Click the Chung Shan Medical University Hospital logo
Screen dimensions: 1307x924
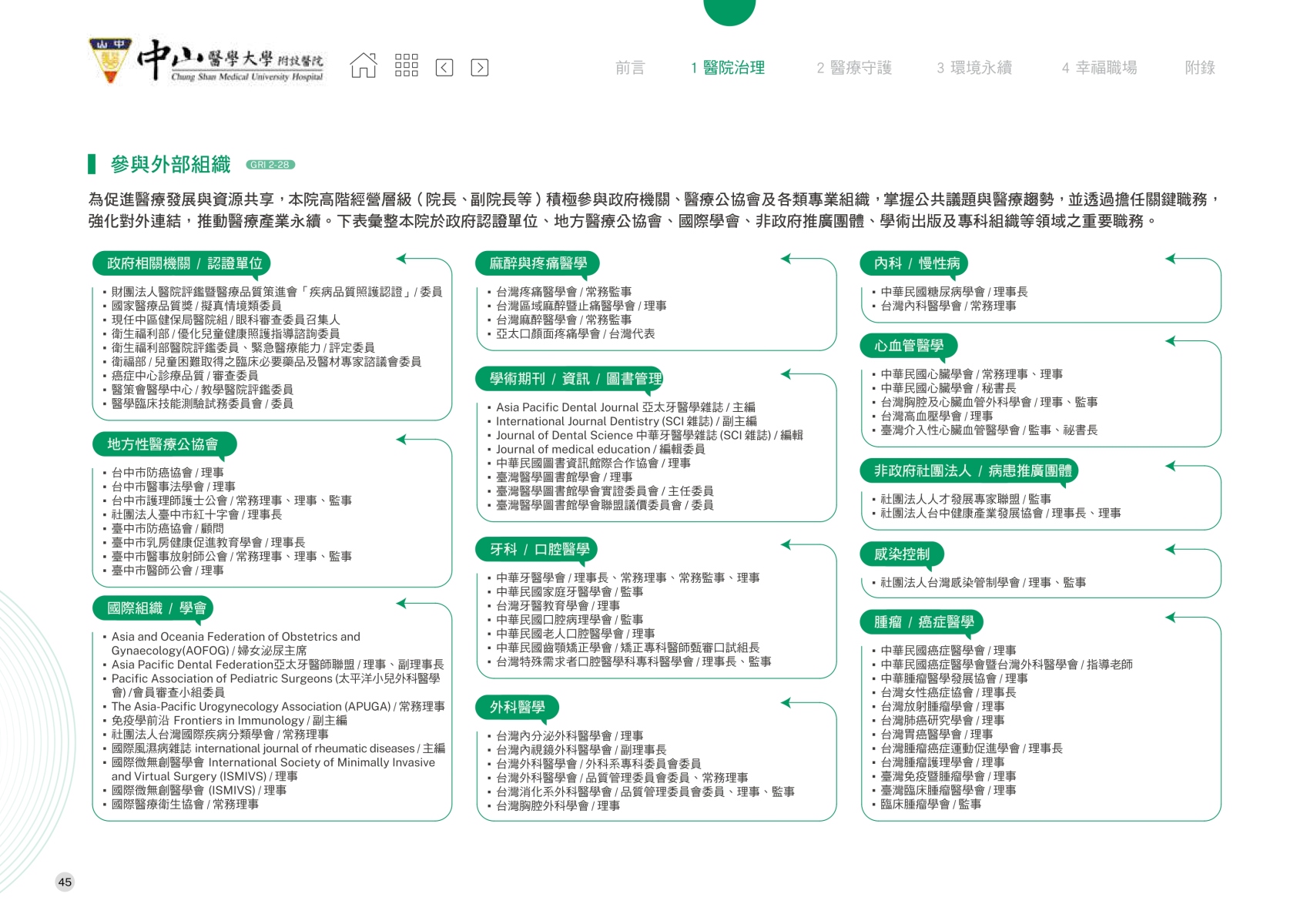[206, 61]
